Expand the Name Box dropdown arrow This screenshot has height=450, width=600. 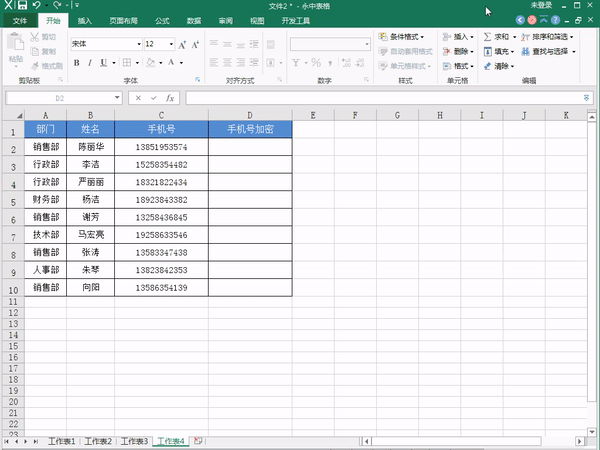(117, 98)
